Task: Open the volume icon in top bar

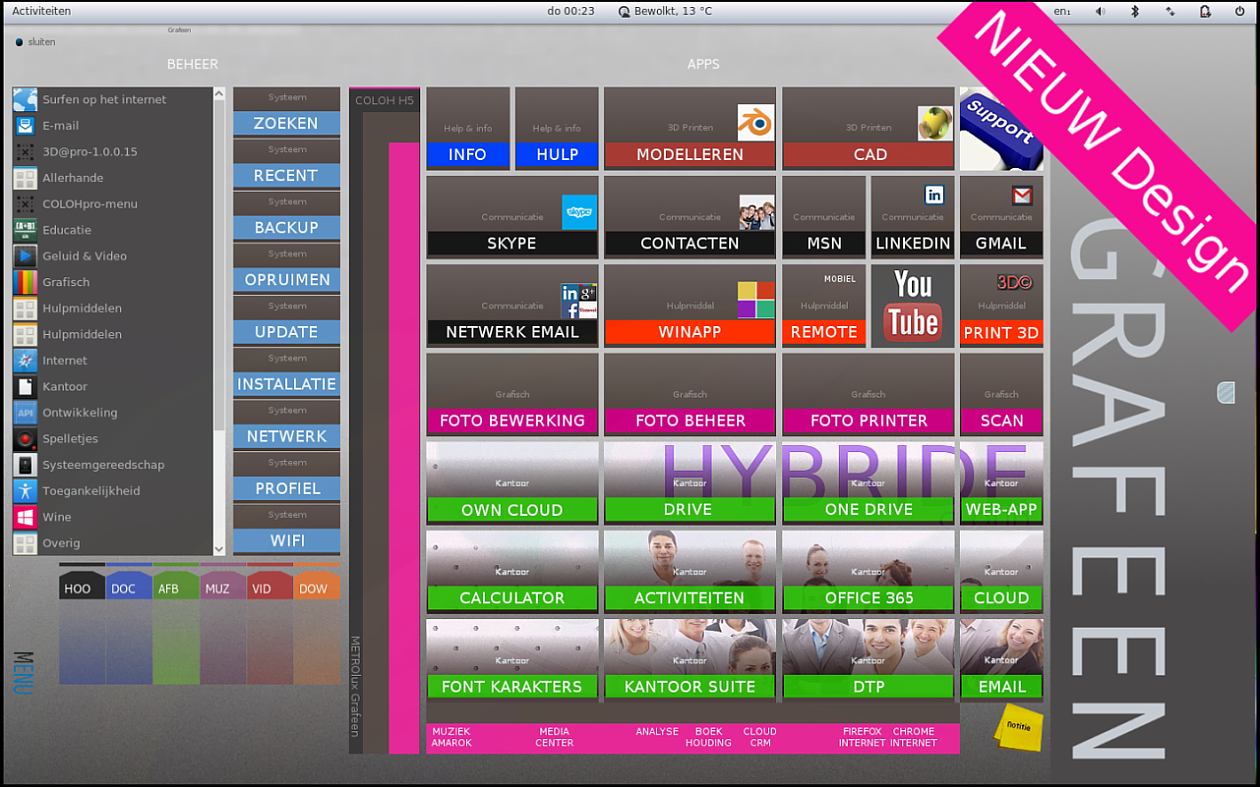Action: tap(1100, 11)
